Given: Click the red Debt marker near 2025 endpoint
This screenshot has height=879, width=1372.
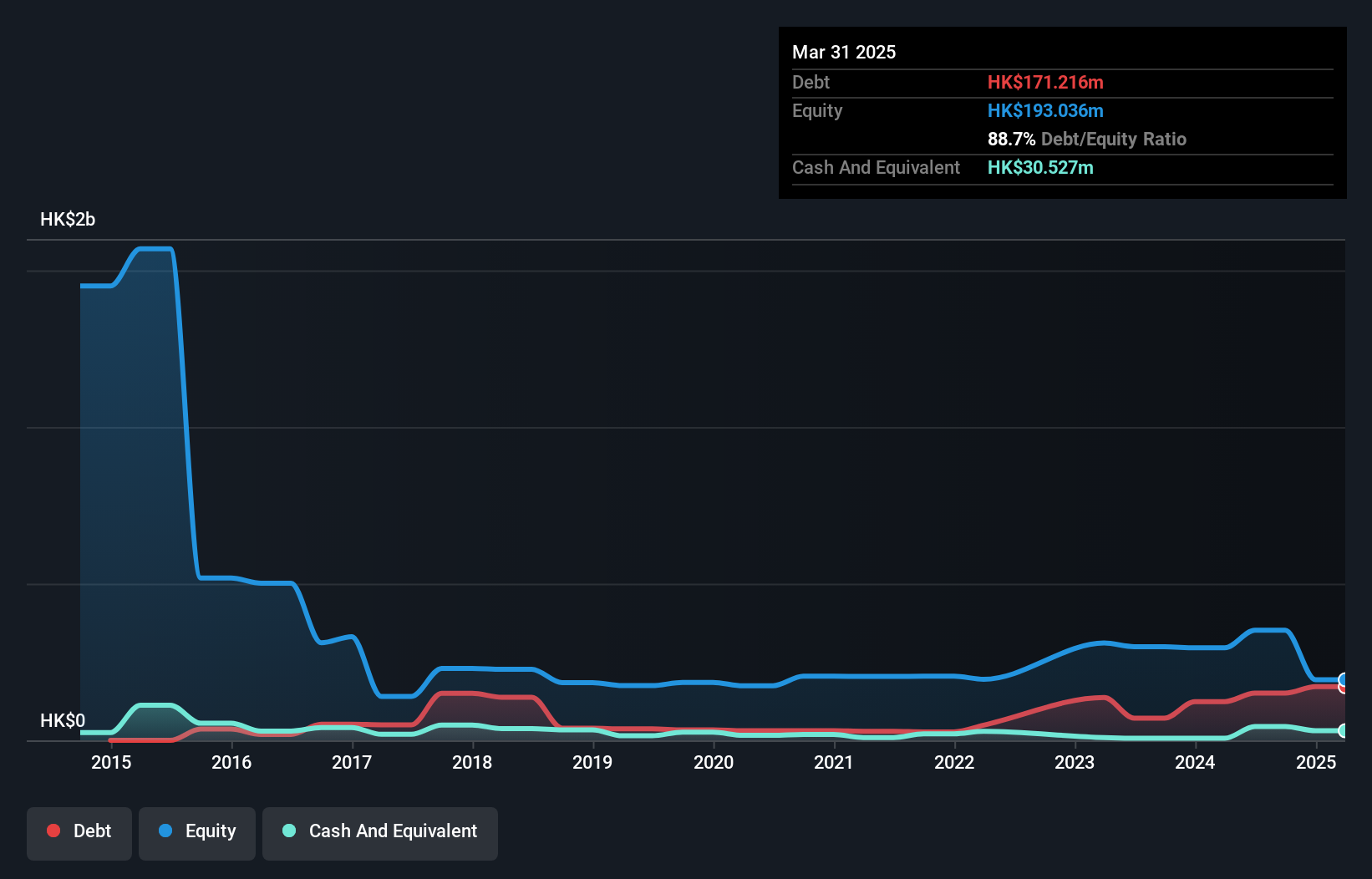Looking at the screenshot, I should coord(1342,688).
